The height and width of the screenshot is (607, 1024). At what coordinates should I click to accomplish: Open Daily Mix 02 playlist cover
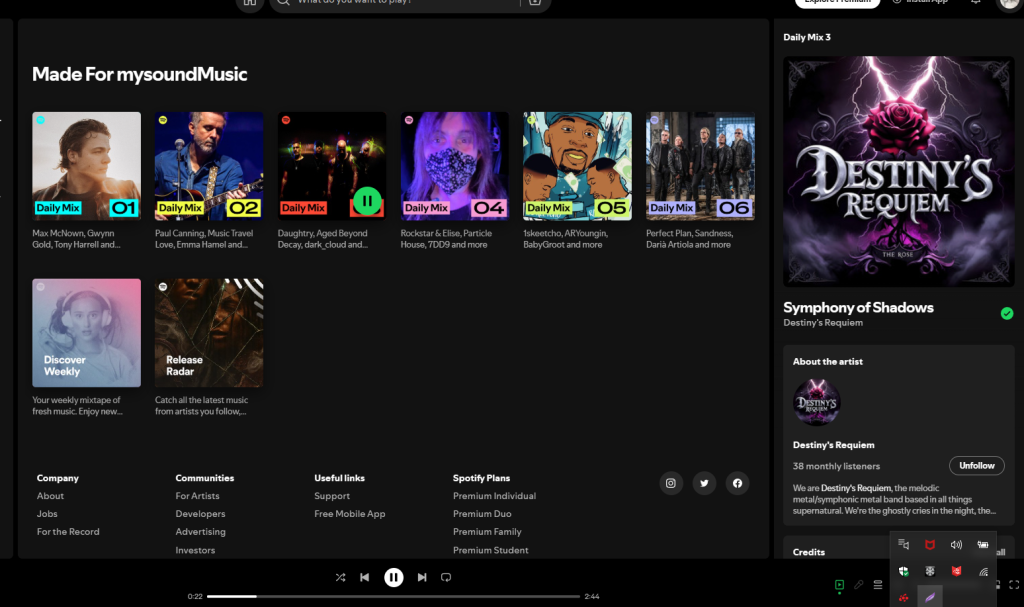(209, 166)
